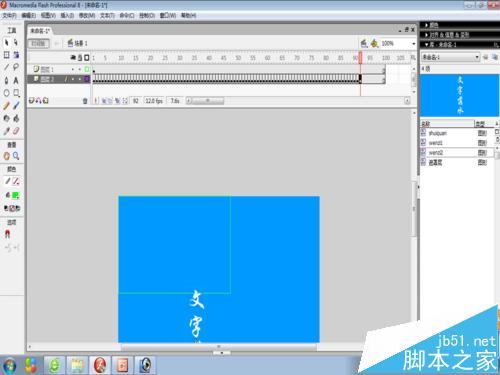This screenshot has width=500, height=375.
Task: Open the second menu in the menu bar
Action: coord(29,15)
